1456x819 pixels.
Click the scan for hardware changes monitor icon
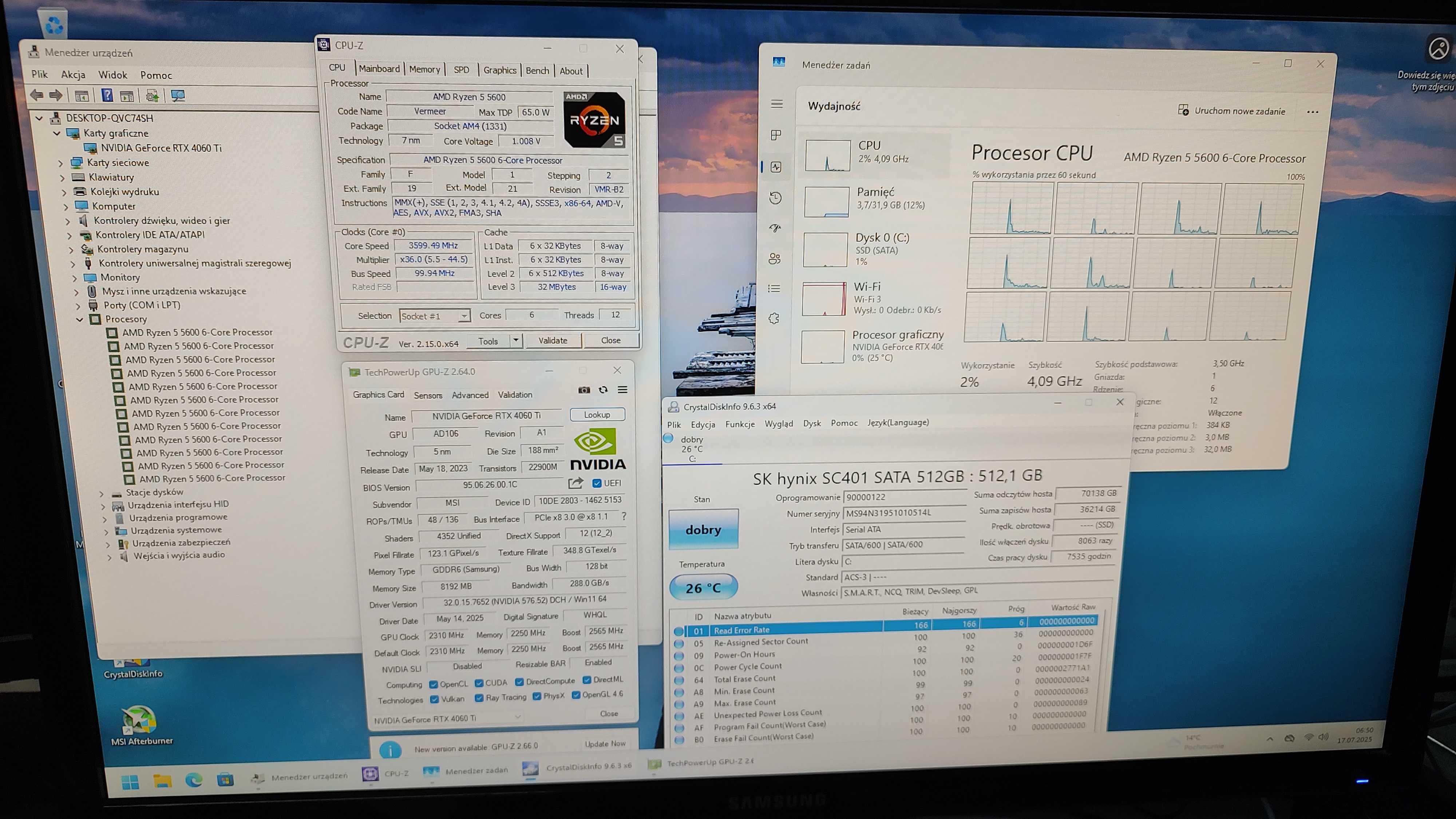[178, 95]
